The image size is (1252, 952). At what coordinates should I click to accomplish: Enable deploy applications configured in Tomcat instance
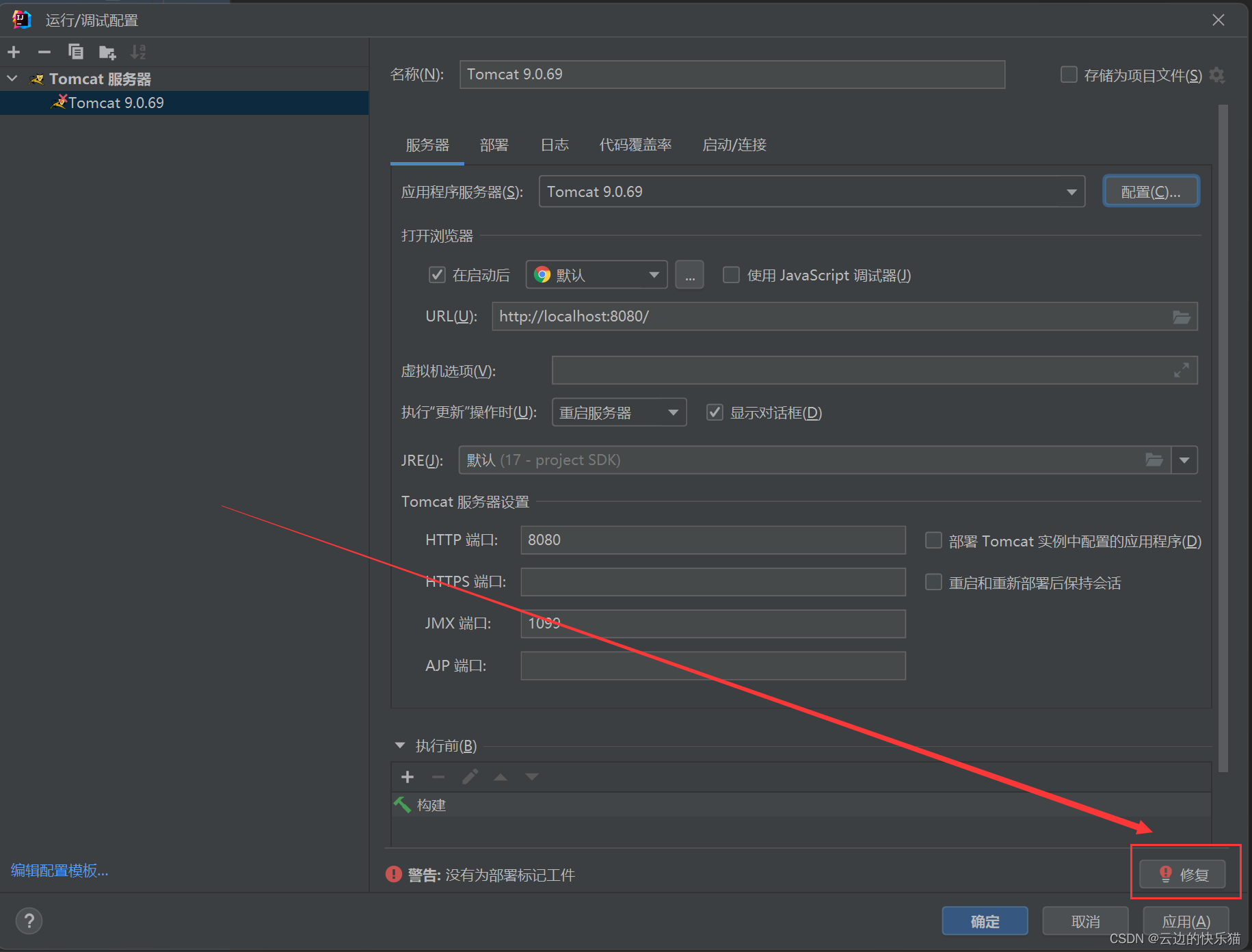pos(933,541)
